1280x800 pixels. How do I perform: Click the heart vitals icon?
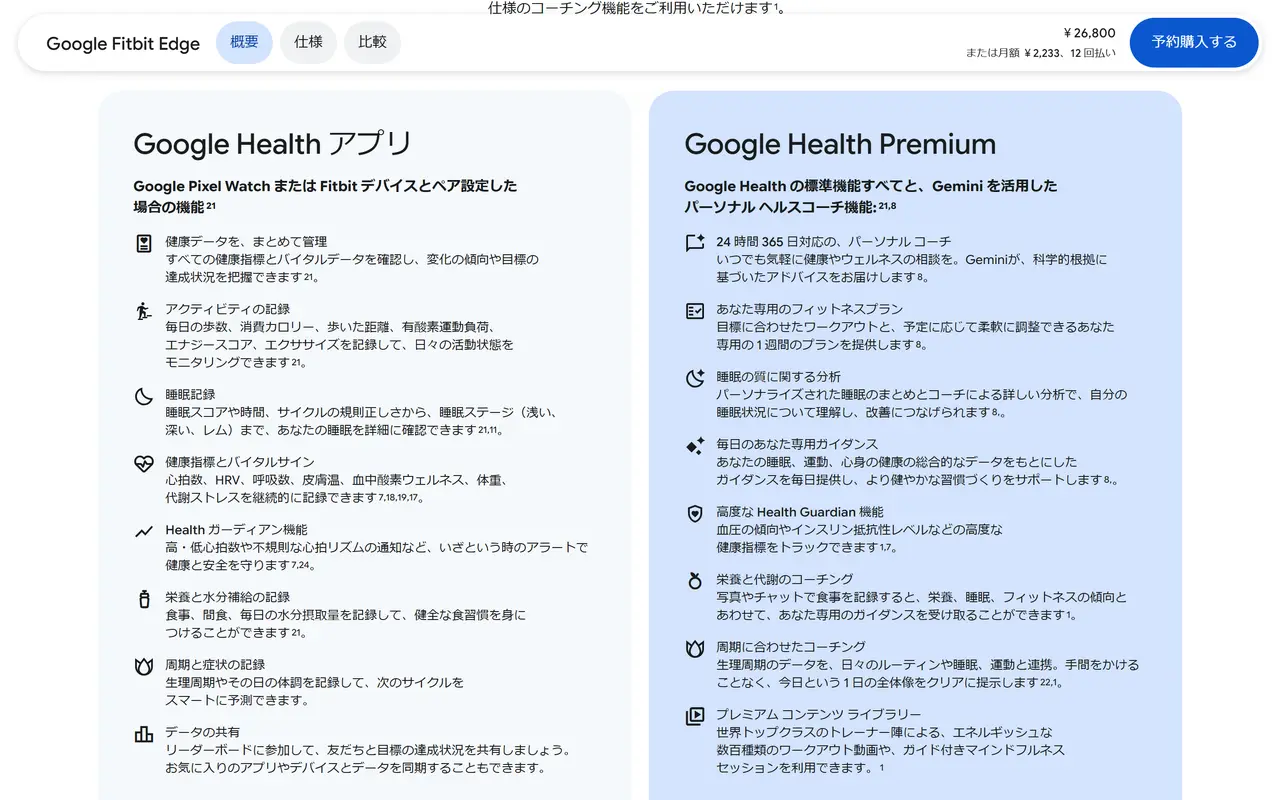tap(144, 464)
